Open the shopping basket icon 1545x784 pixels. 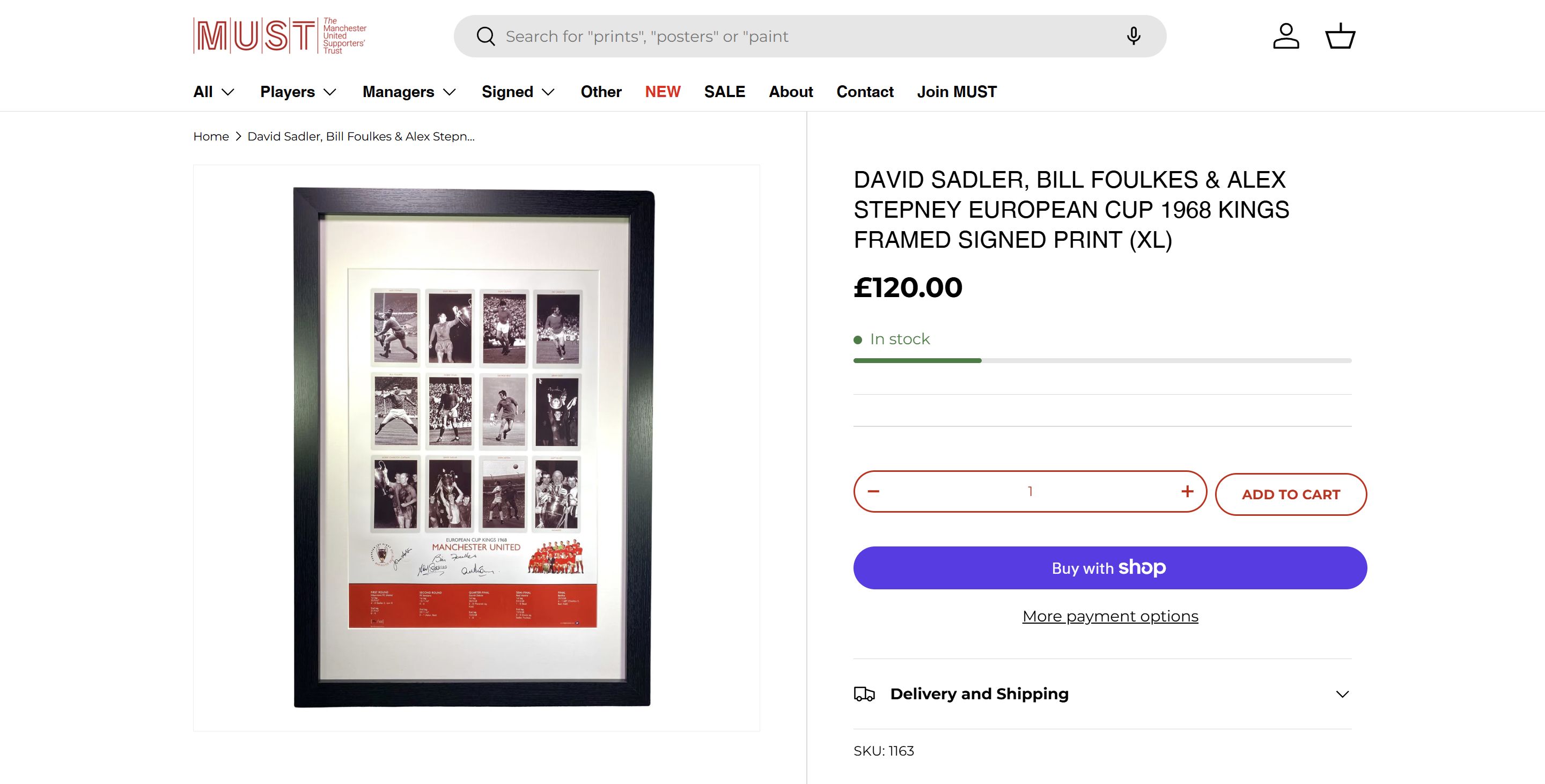(1340, 36)
